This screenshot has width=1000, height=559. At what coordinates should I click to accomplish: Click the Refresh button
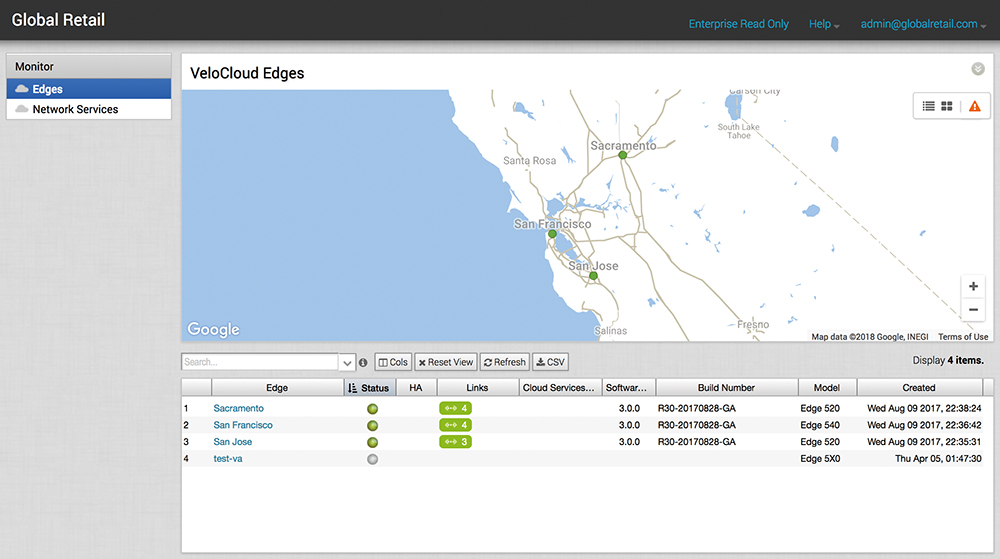(x=504, y=362)
